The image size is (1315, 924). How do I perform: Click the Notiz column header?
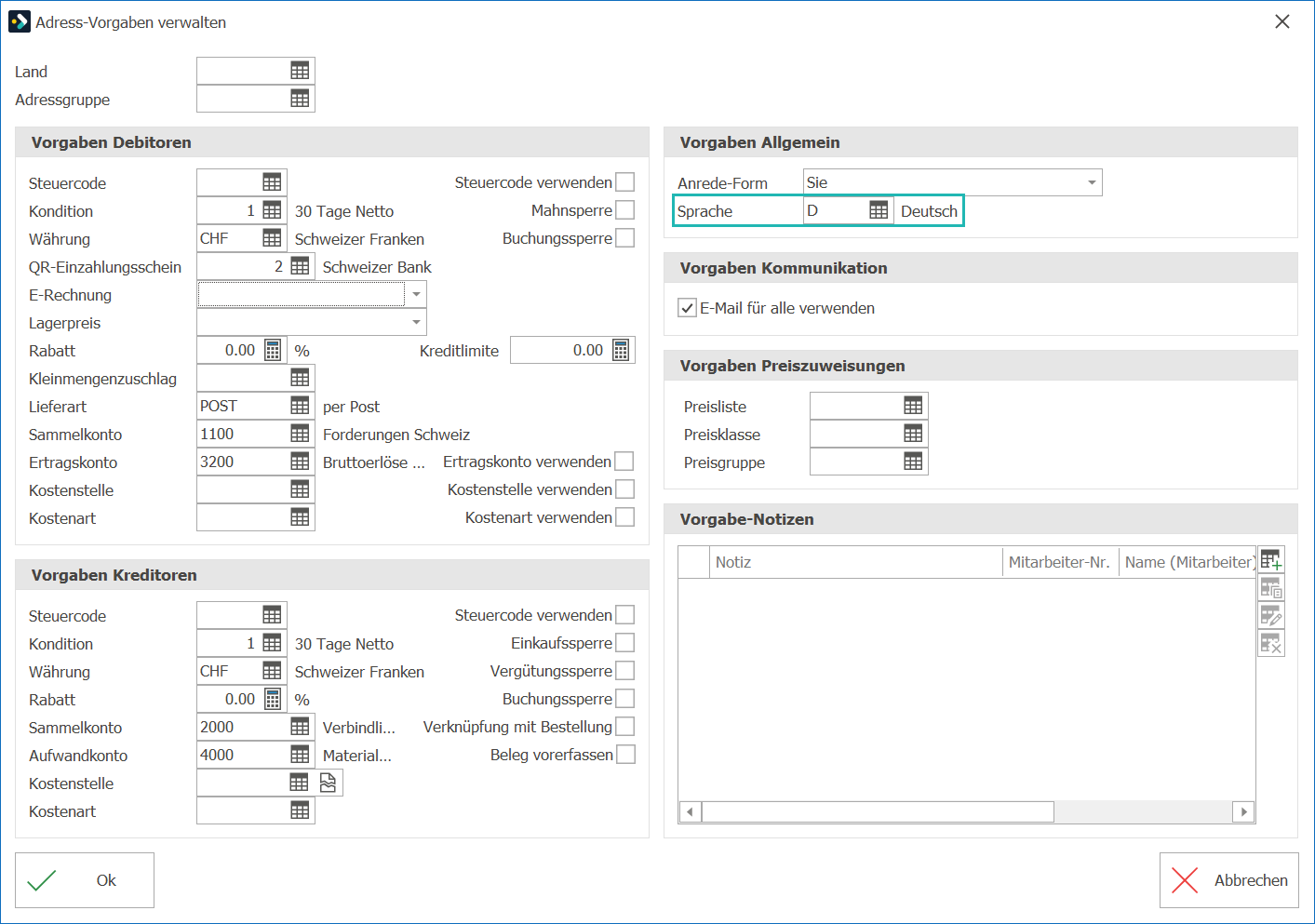(x=855, y=562)
